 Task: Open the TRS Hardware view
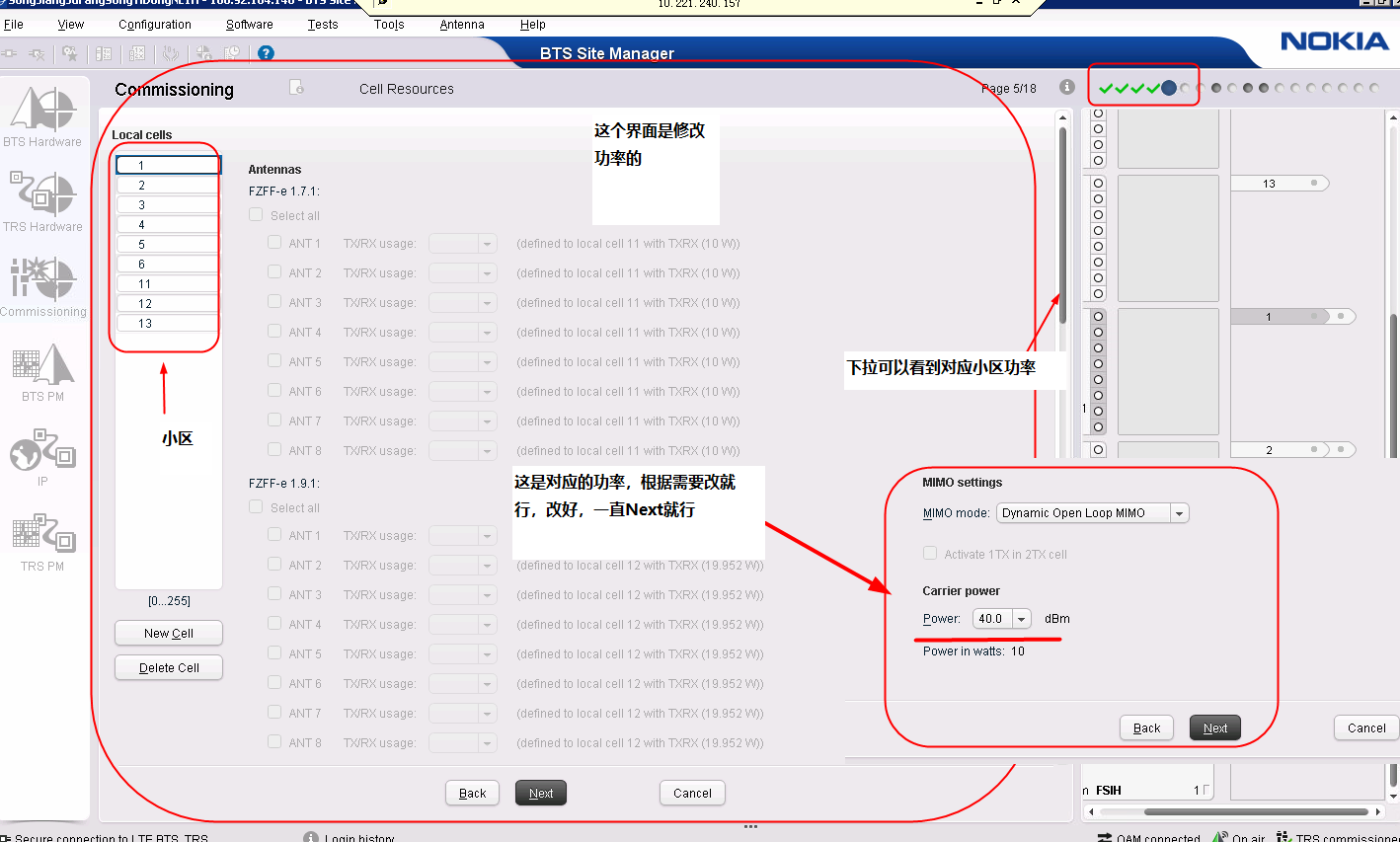pyautogui.click(x=42, y=202)
